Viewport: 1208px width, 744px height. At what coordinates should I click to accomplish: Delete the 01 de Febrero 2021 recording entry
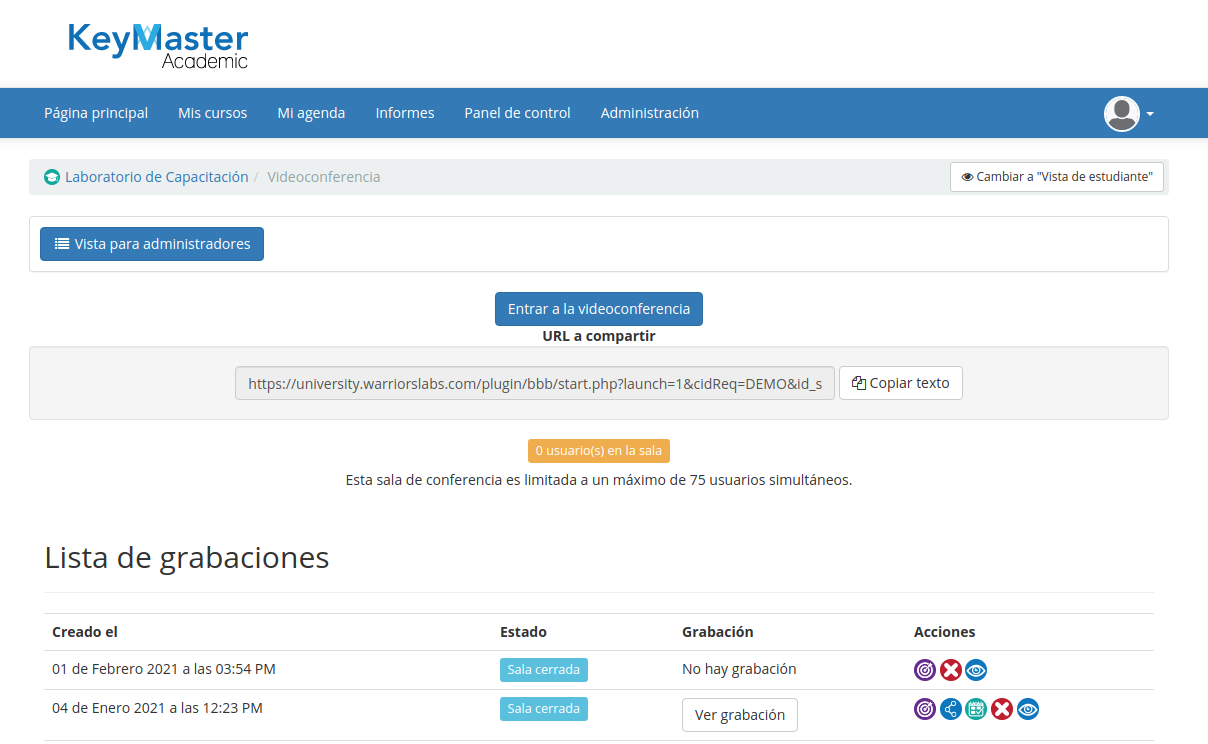(951, 670)
